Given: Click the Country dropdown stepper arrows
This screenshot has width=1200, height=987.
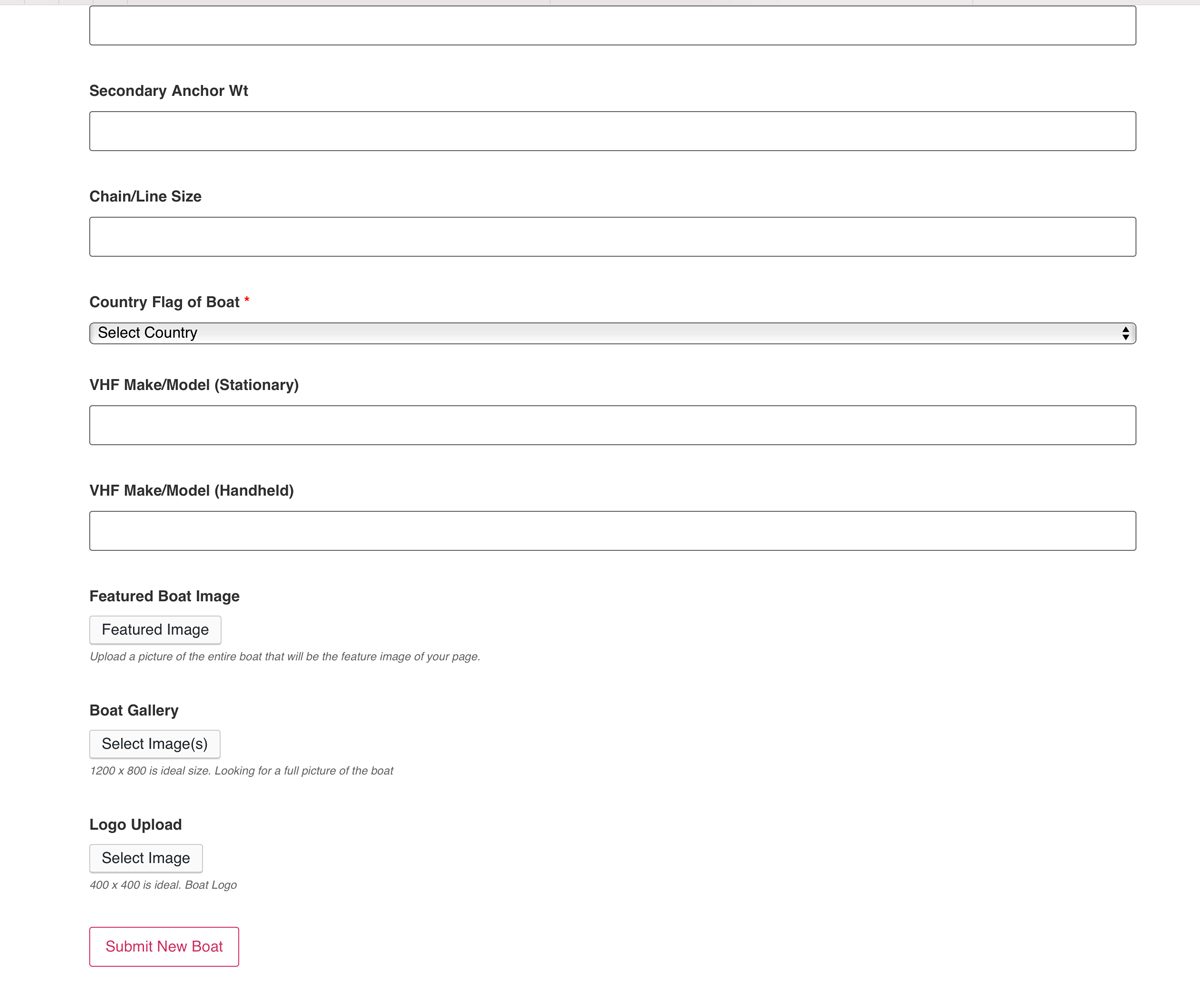Looking at the screenshot, I should click(1126, 333).
